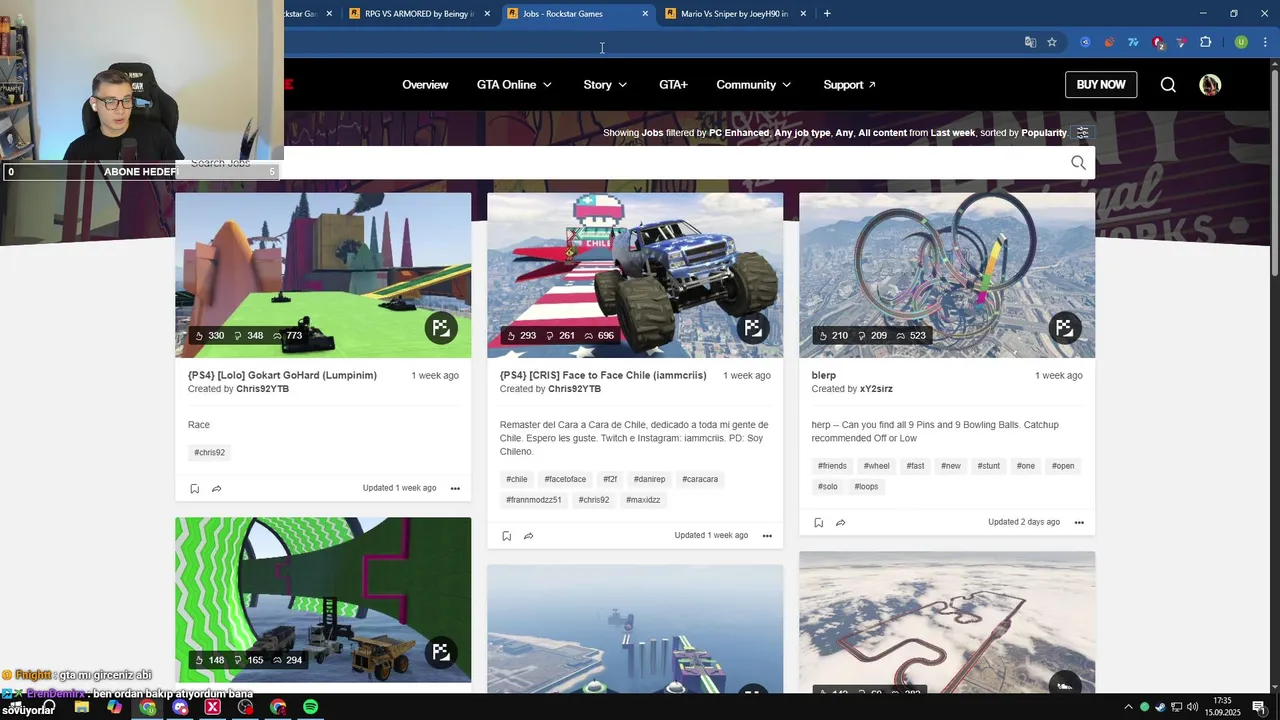Click the magnifier in the Search Jobs bar
This screenshot has height=720, width=1280.
click(x=1078, y=163)
